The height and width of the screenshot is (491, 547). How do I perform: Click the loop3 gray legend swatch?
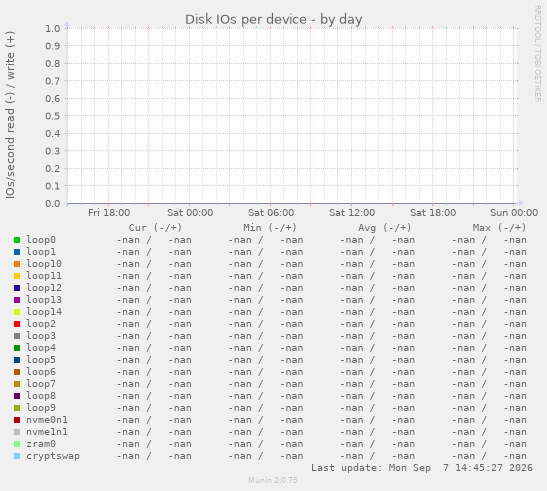[x=17, y=336]
